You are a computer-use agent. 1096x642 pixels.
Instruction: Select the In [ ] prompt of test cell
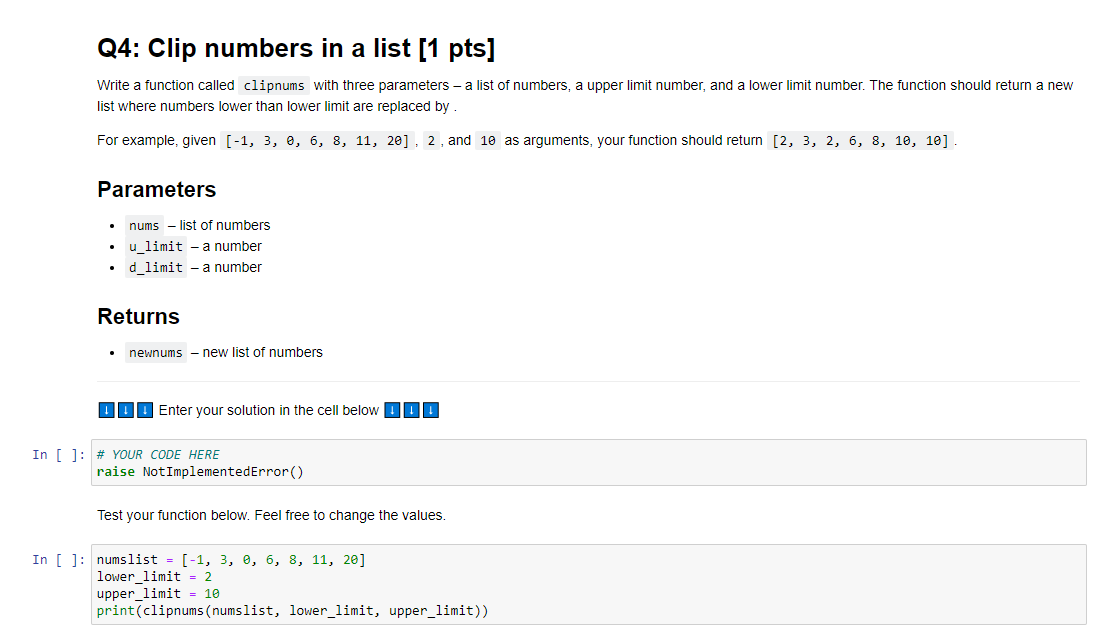[x=58, y=560]
